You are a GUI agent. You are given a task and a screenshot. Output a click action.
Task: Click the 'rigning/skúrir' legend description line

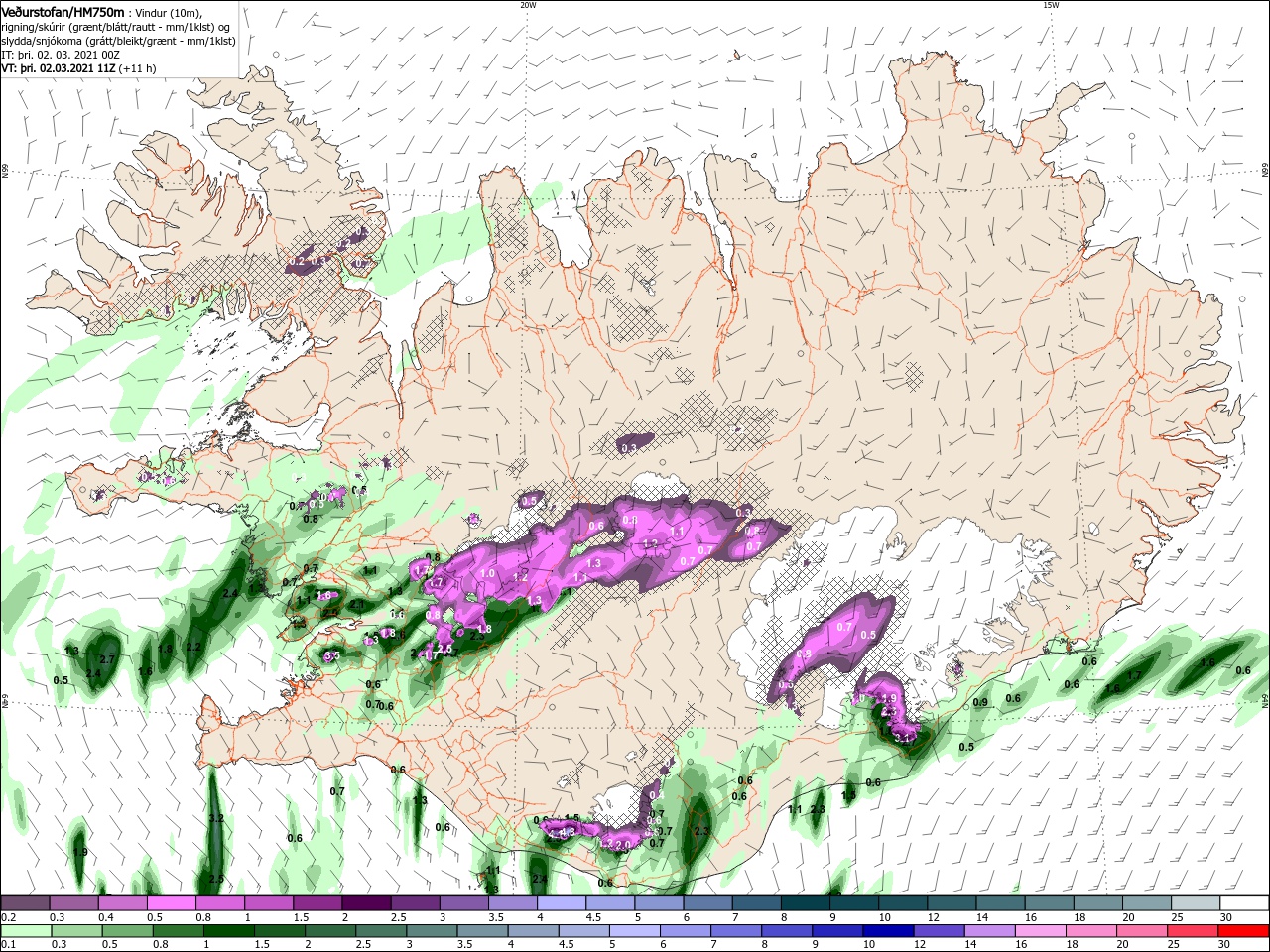coord(117,27)
